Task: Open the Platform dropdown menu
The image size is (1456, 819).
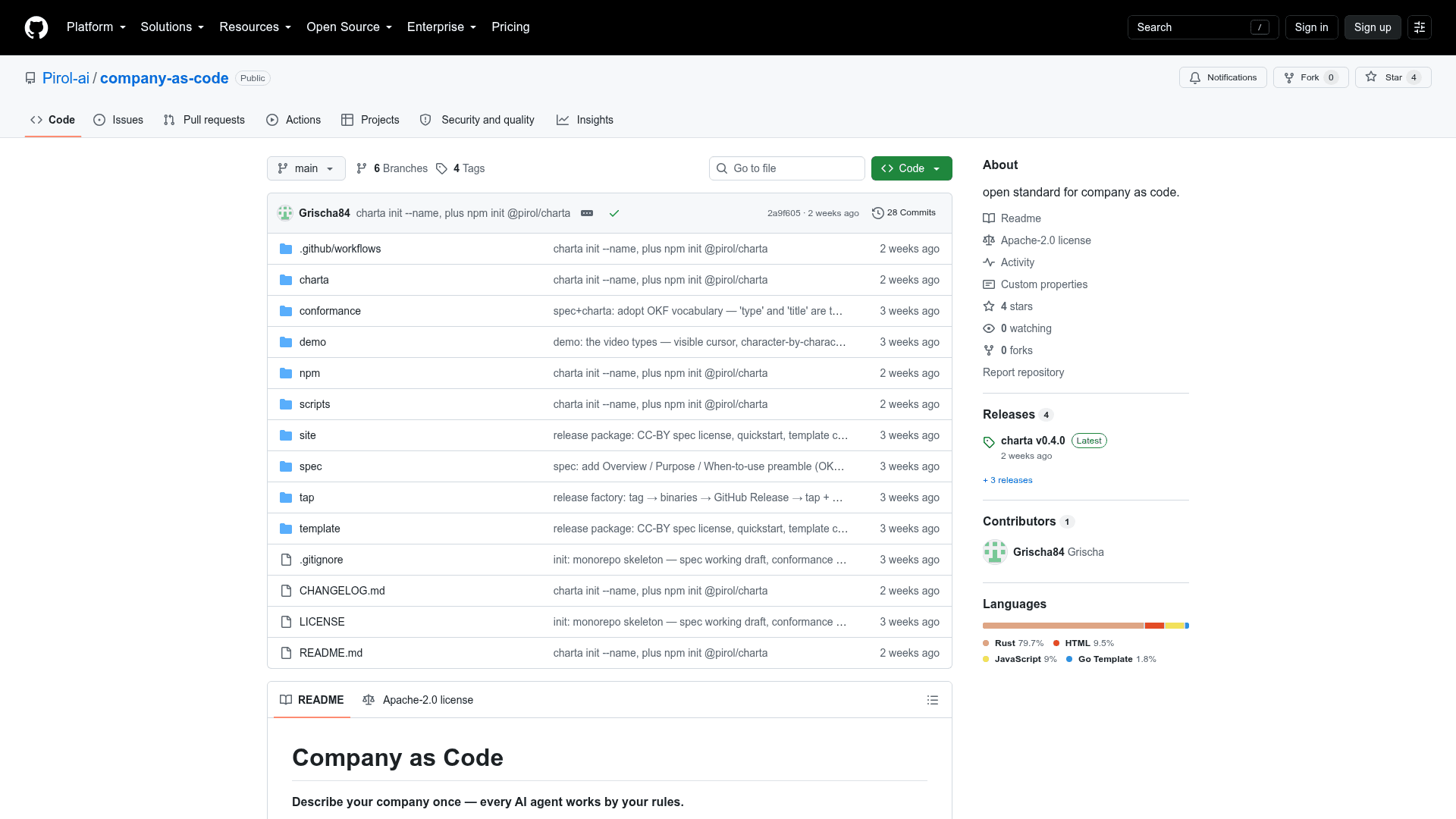Action: pyautogui.click(x=96, y=27)
